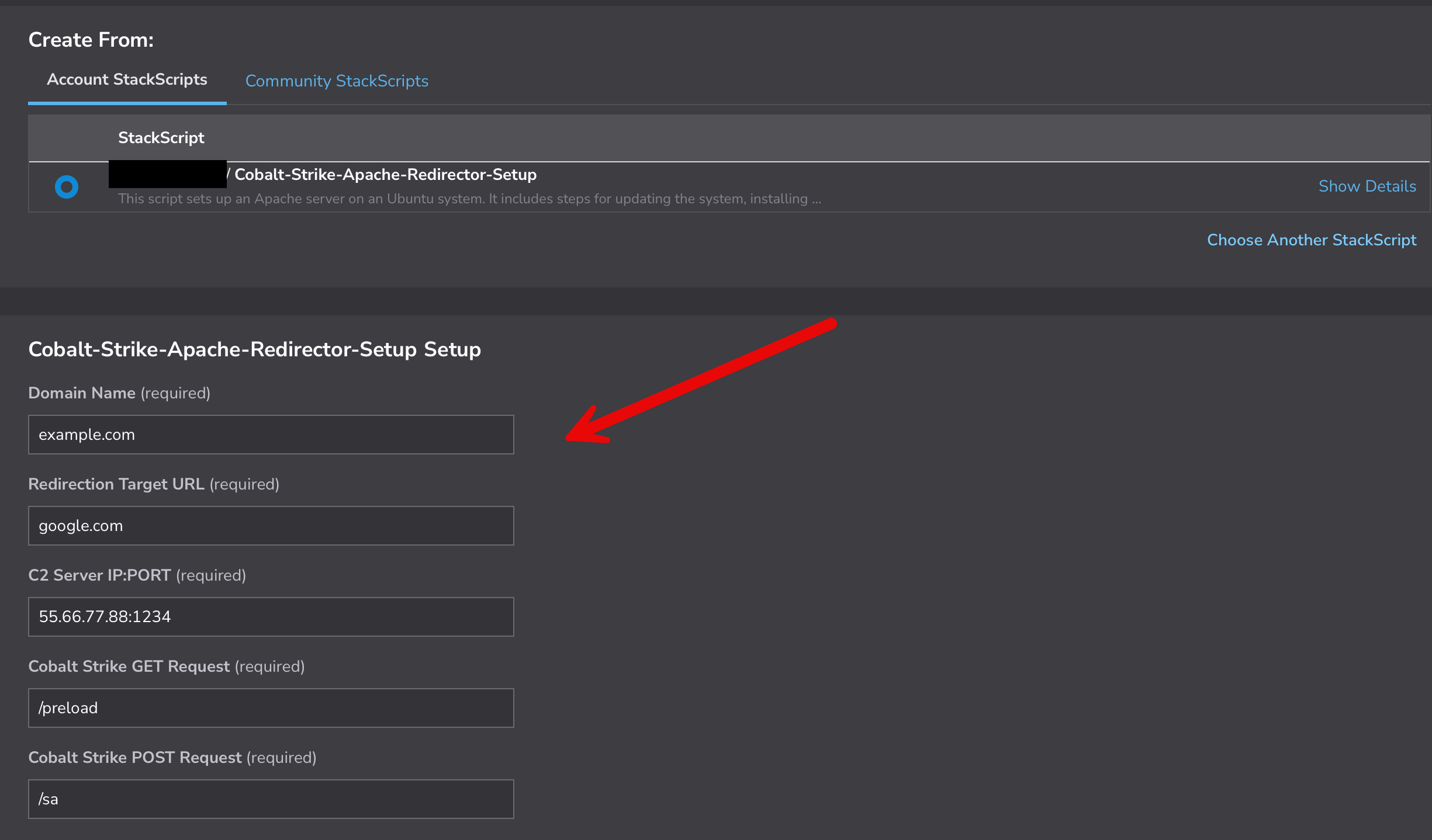The height and width of the screenshot is (840, 1432).
Task: Select the C2 Server IP:PORT field
Action: pyautogui.click(x=271, y=617)
